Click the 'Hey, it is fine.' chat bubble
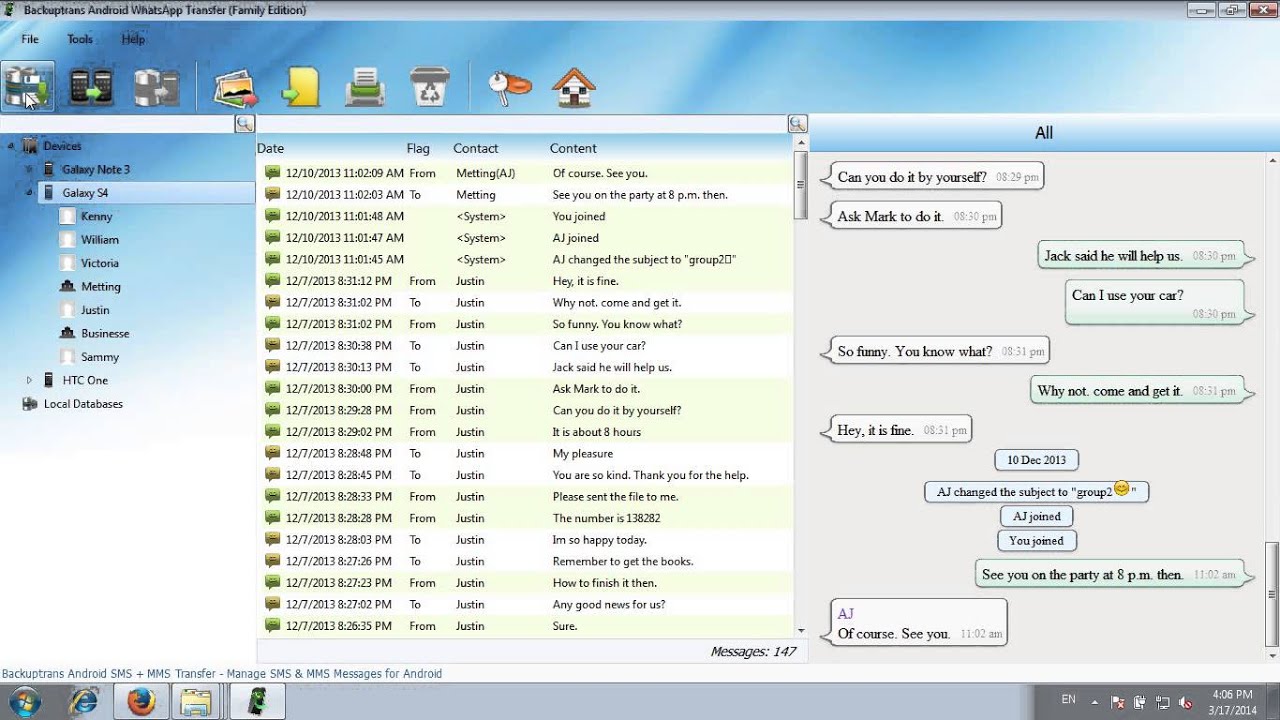The height and width of the screenshot is (720, 1280). point(896,430)
